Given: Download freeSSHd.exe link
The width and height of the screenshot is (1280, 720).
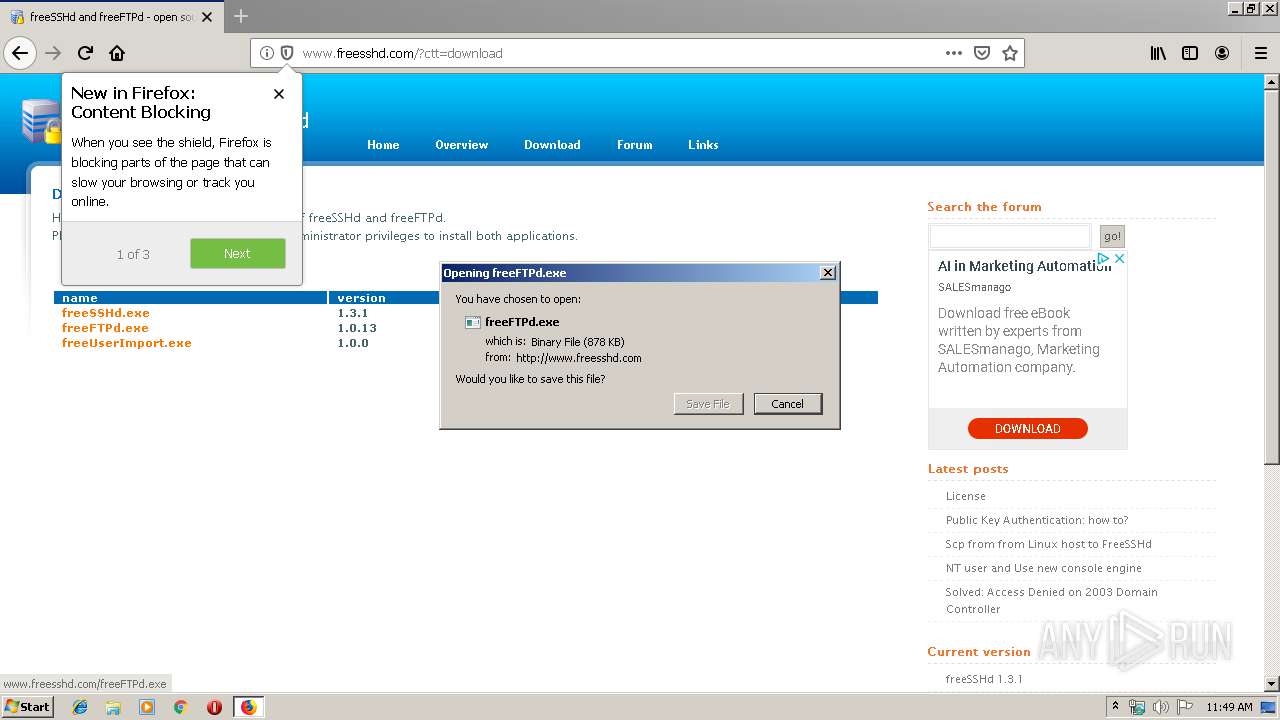Looking at the screenshot, I should [x=106, y=313].
